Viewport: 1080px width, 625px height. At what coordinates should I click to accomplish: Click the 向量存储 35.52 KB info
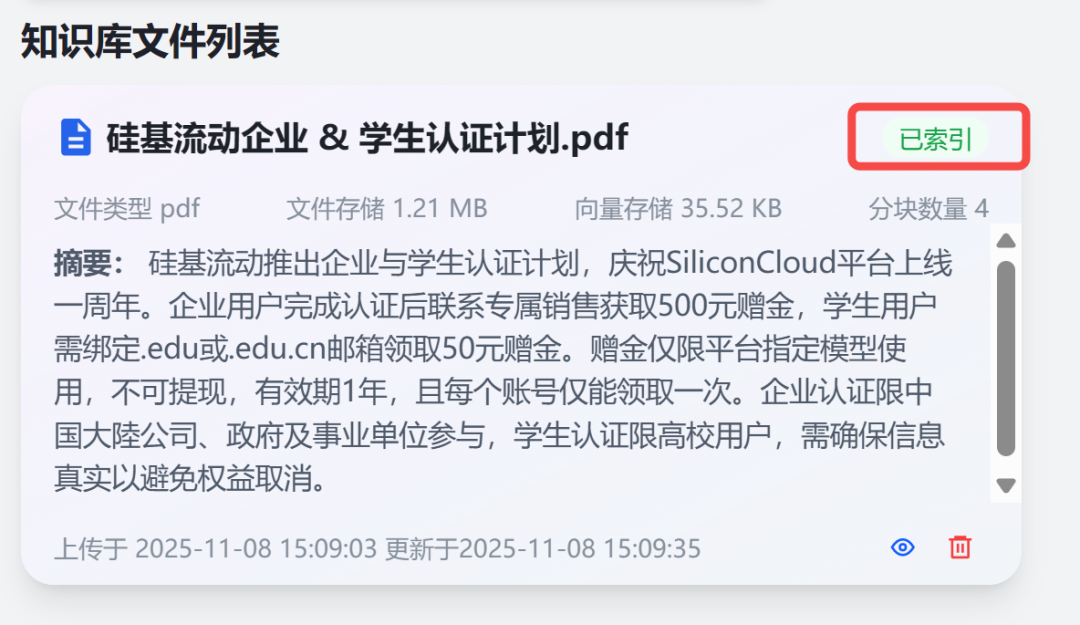pos(678,208)
